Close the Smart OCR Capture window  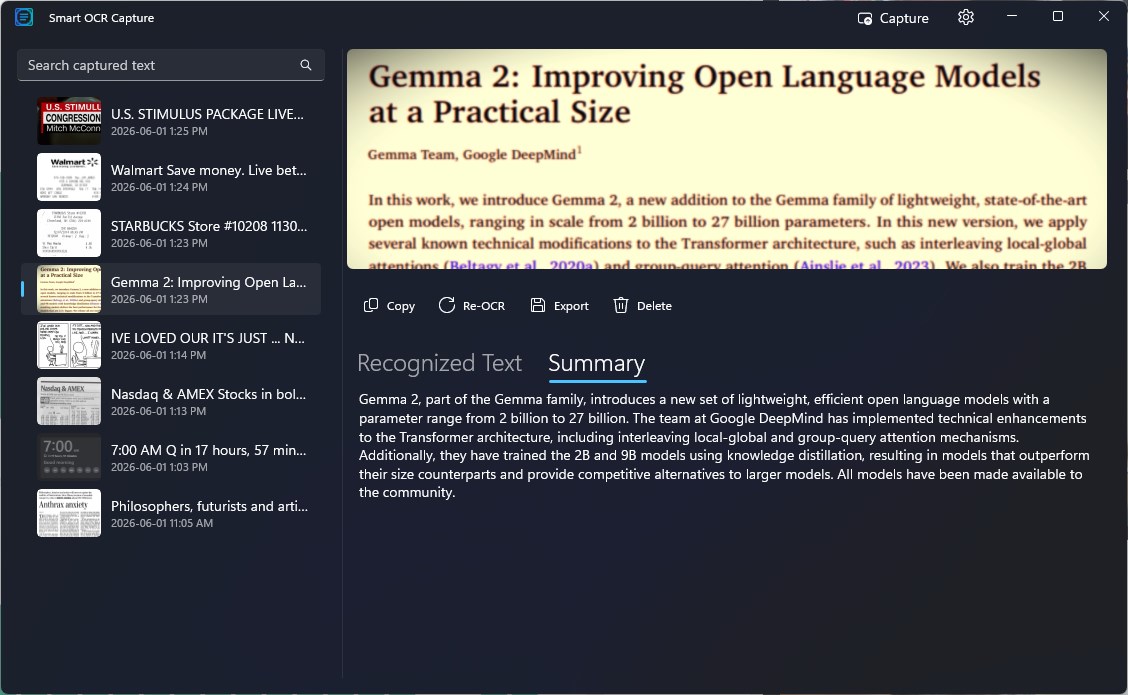[x=1104, y=16]
